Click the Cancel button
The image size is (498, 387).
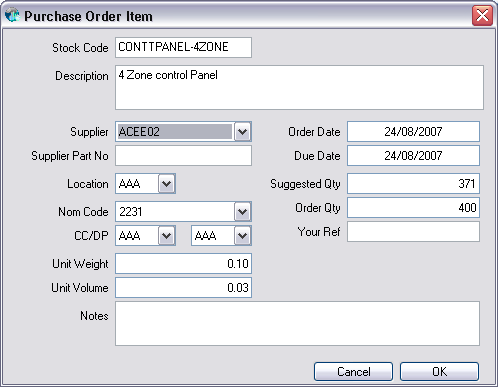(353, 371)
